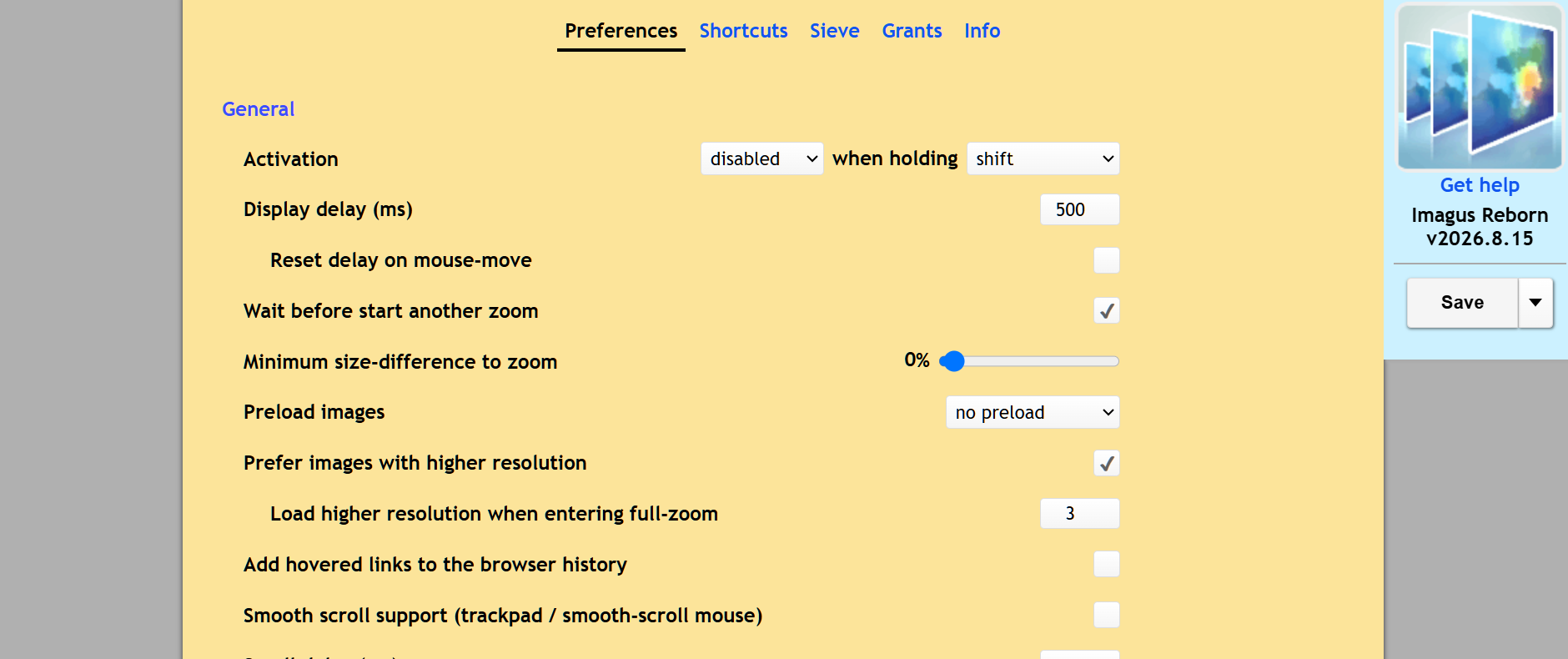The height and width of the screenshot is (659, 1568).
Task: Click the Display delay input field
Action: (x=1080, y=209)
